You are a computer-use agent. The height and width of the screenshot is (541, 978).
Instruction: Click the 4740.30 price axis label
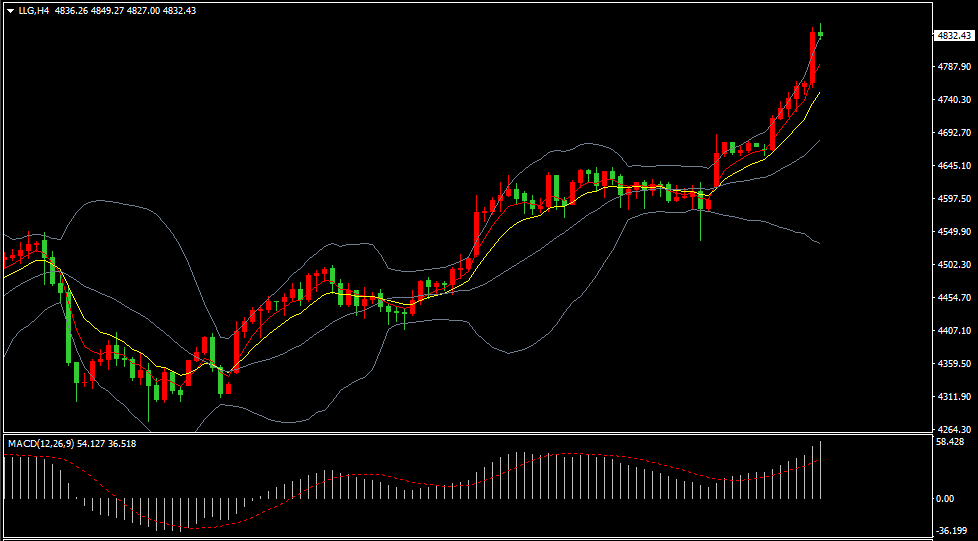[x=954, y=100]
